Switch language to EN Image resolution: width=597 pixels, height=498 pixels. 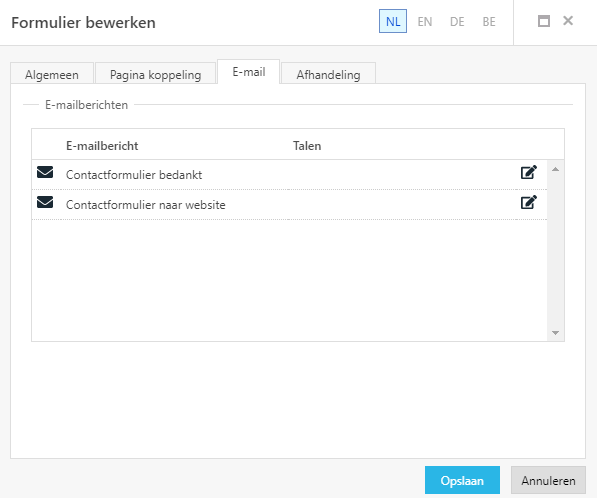pyautogui.click(x=425, y=21)
